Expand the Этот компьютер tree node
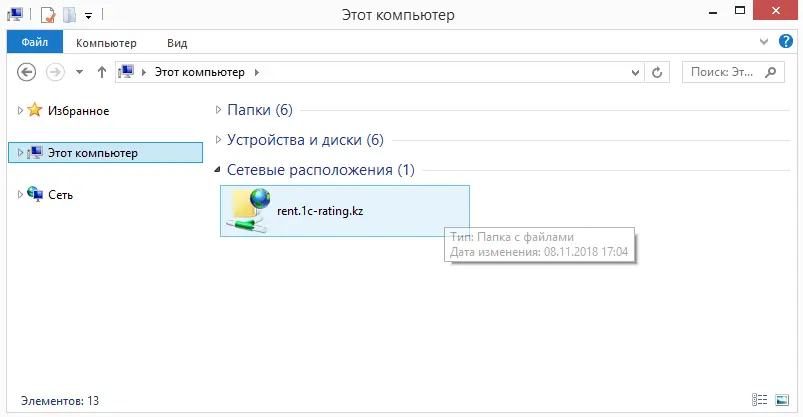803x417 pixels. click(x=20, y=152)
